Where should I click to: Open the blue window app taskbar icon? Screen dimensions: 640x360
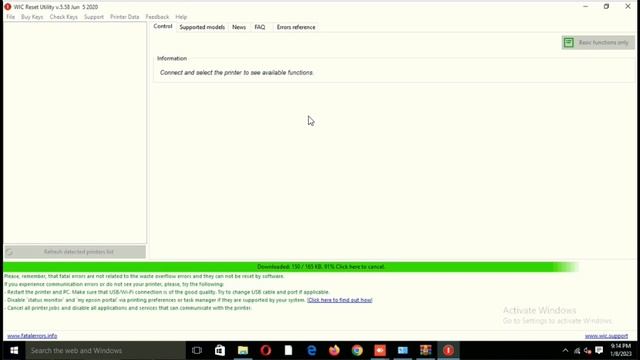pos(403,351)
